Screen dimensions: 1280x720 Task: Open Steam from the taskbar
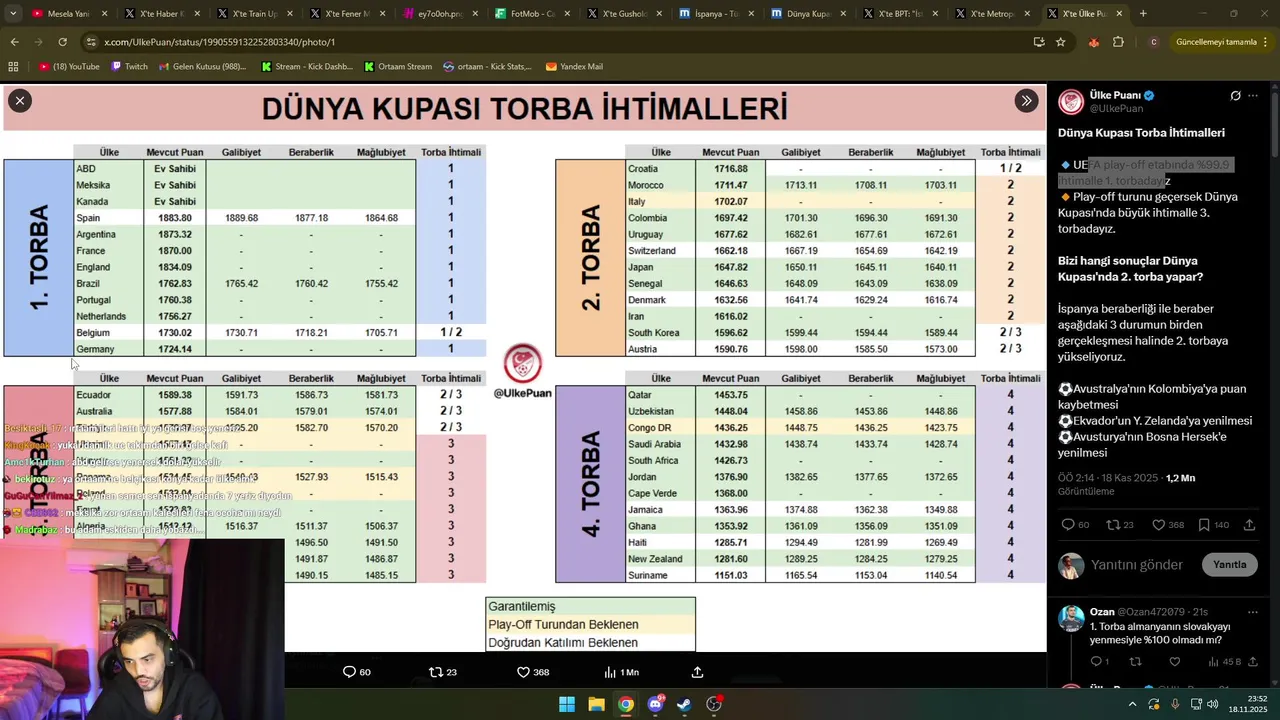coord(684,704)
